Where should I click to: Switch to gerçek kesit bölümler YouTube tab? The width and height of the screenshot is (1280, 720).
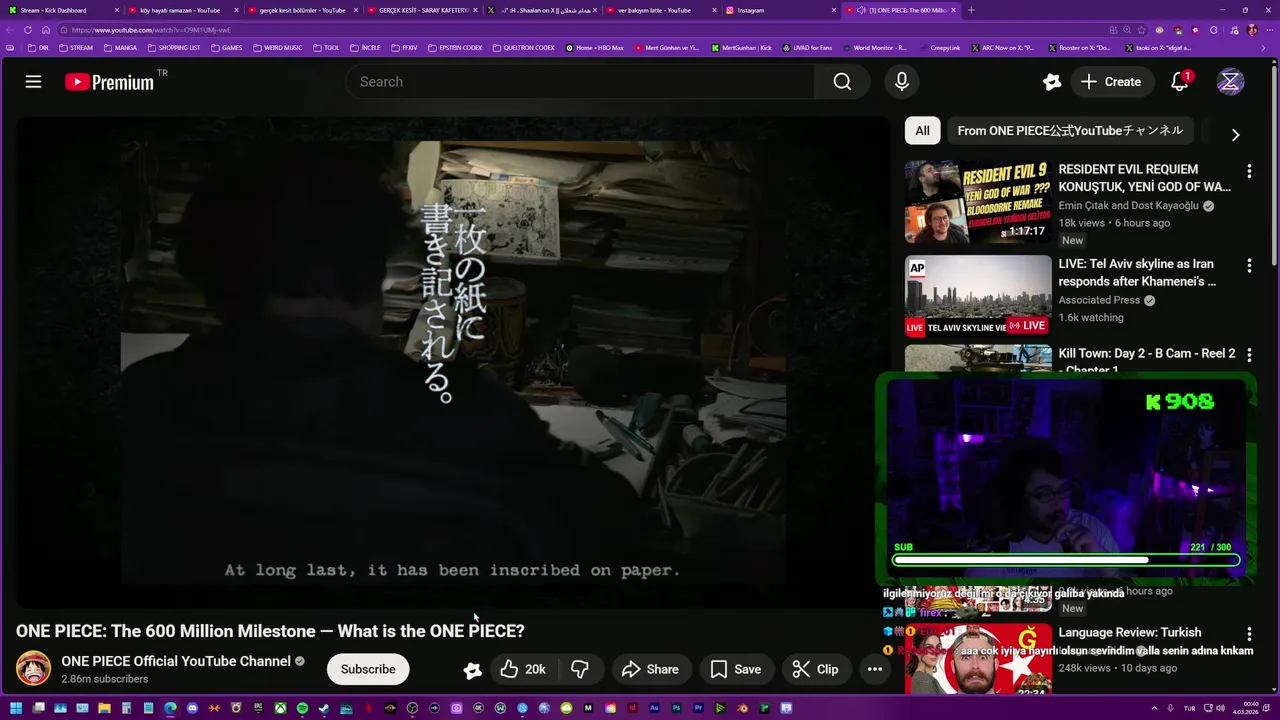click(302, 10)
